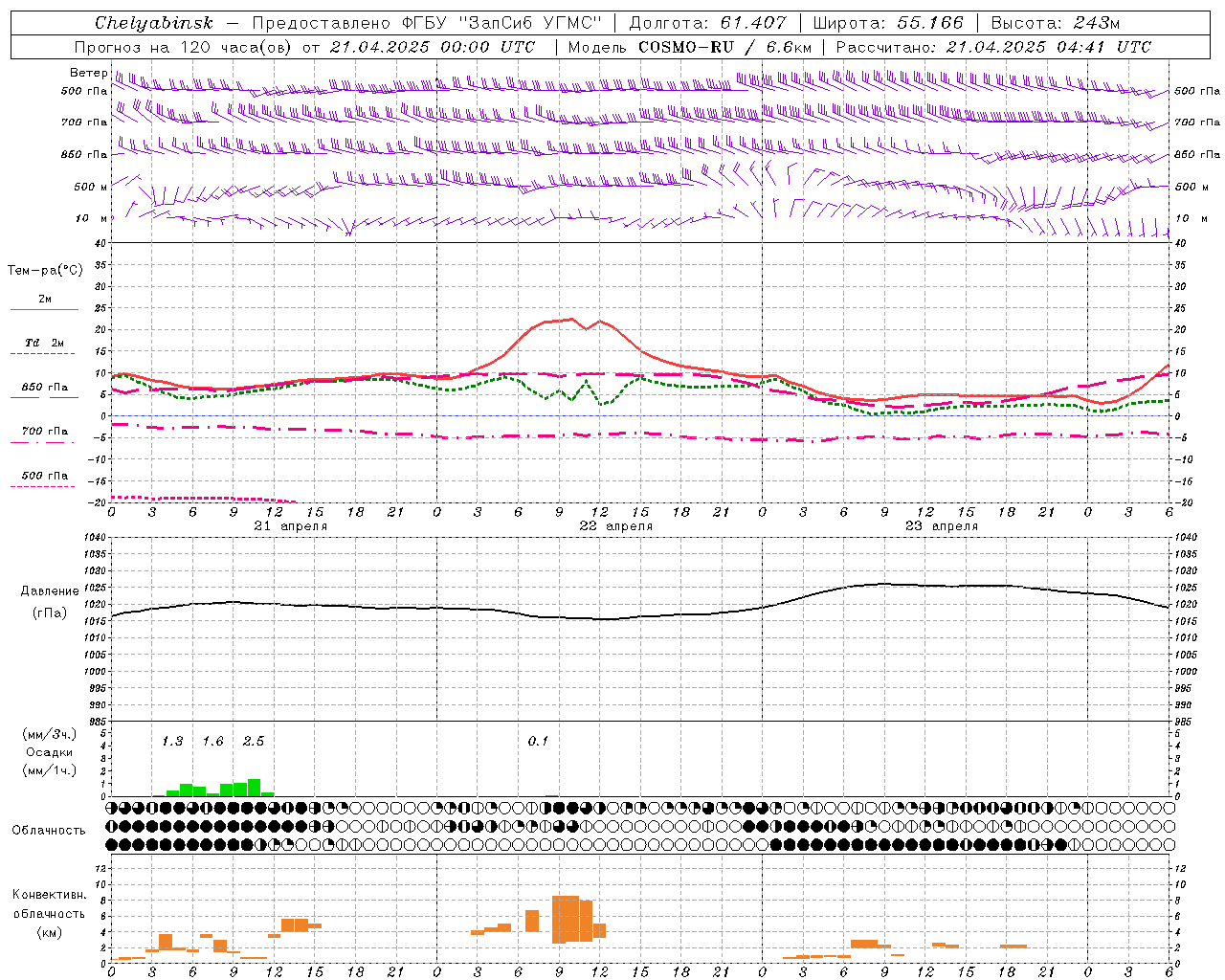This screenshot has width=1225, height=980.
Task: Click the '1.6' precipitation amount value
Action: pyautogui.click(x=212, y=741)
